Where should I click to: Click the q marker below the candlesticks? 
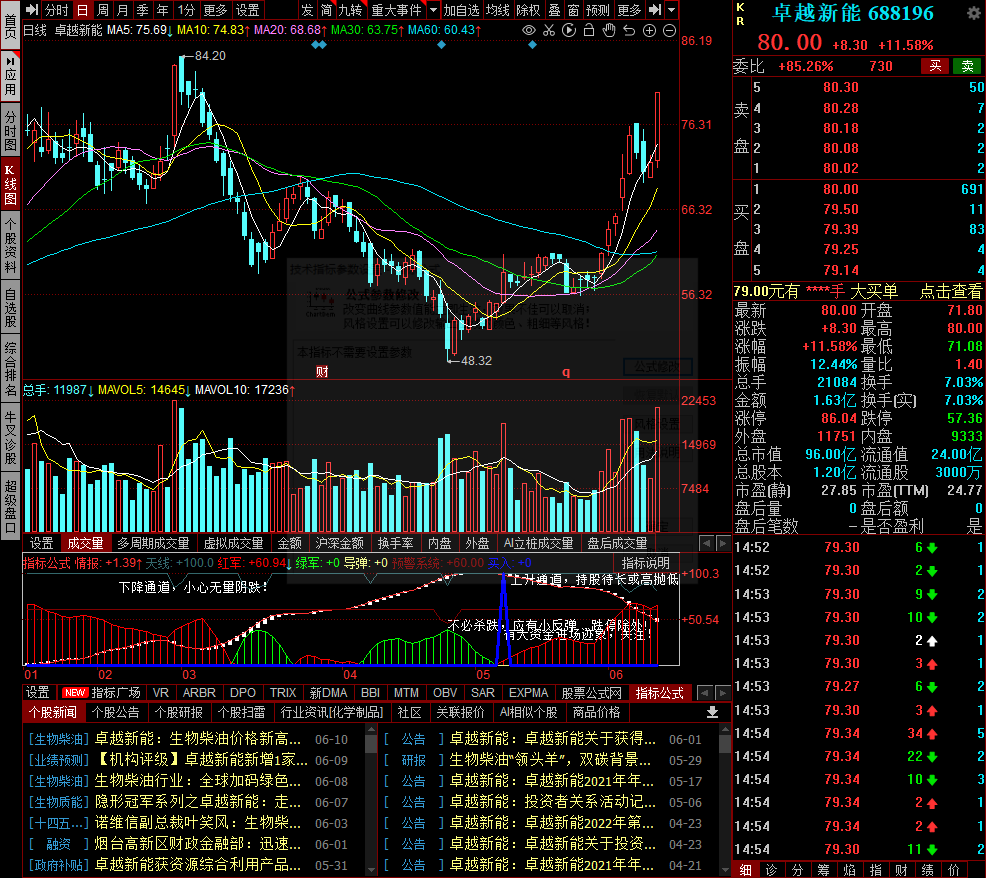(x=566, y=372)
